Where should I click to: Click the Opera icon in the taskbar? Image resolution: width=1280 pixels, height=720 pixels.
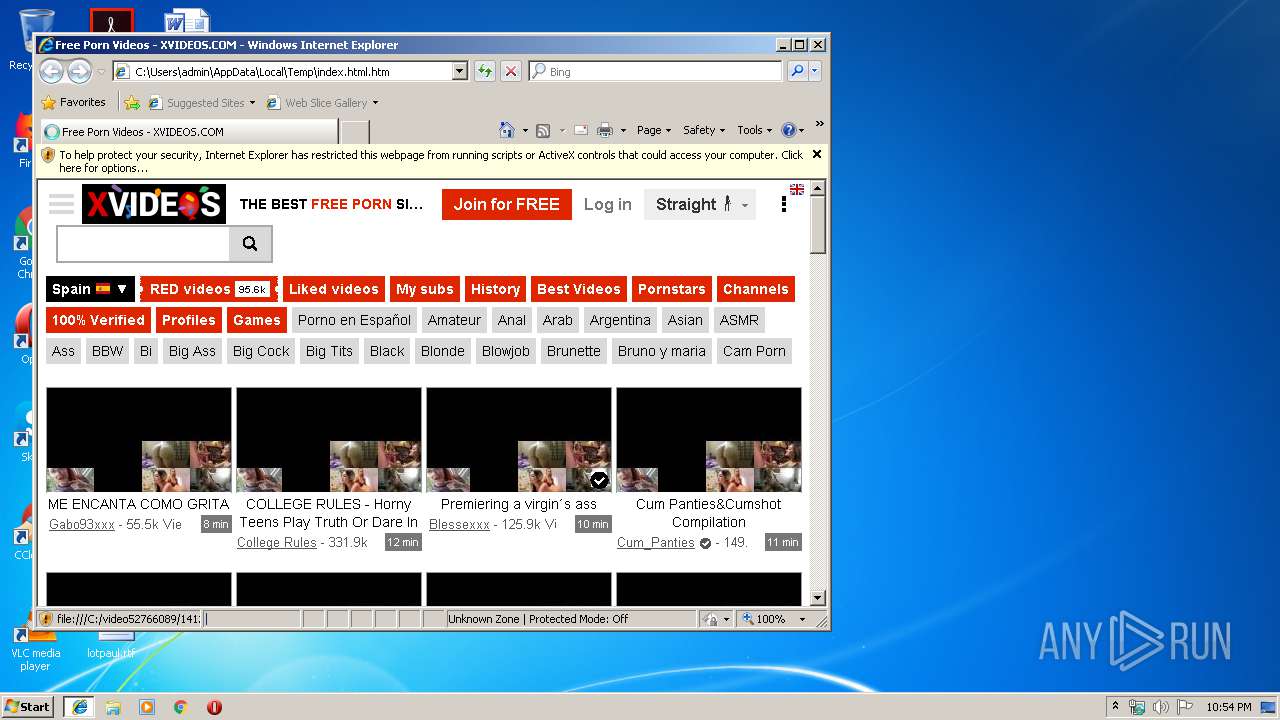[214, 706]
